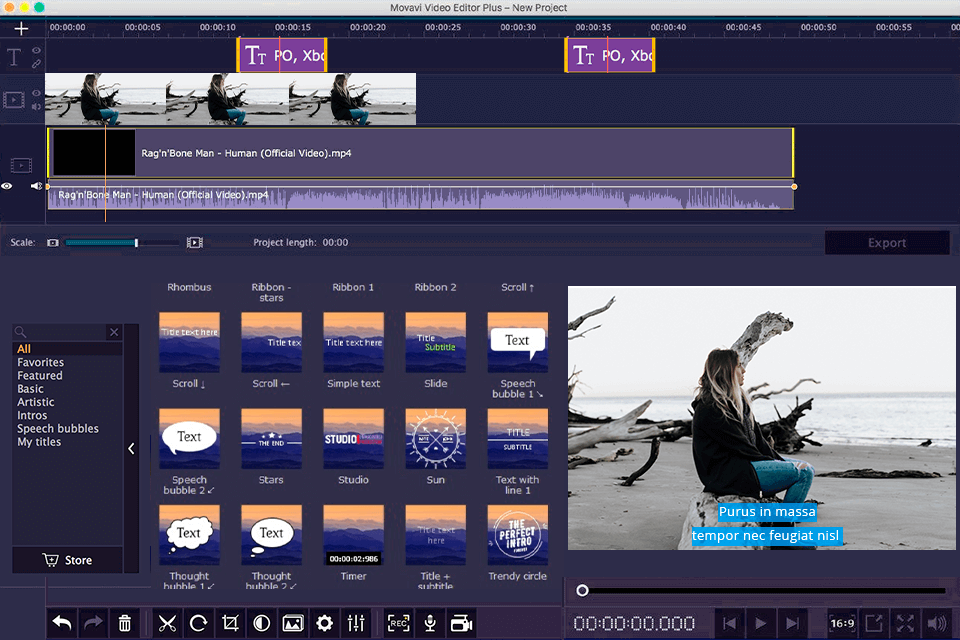Add a new track with the plus icon
960x640 pixels.
point(21,29)
